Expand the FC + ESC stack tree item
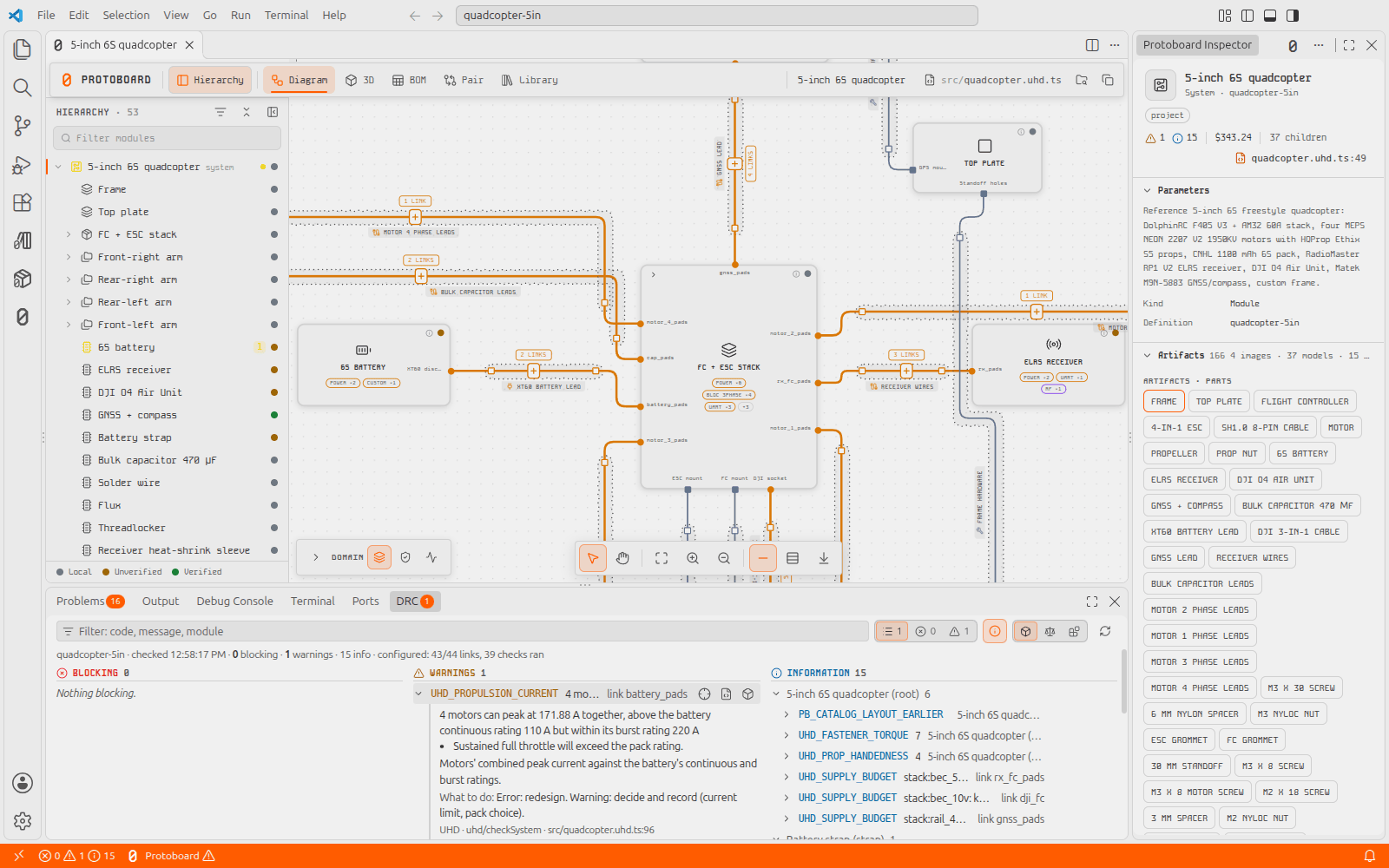Screen dimensions: 1389x868 click(69, 234)
